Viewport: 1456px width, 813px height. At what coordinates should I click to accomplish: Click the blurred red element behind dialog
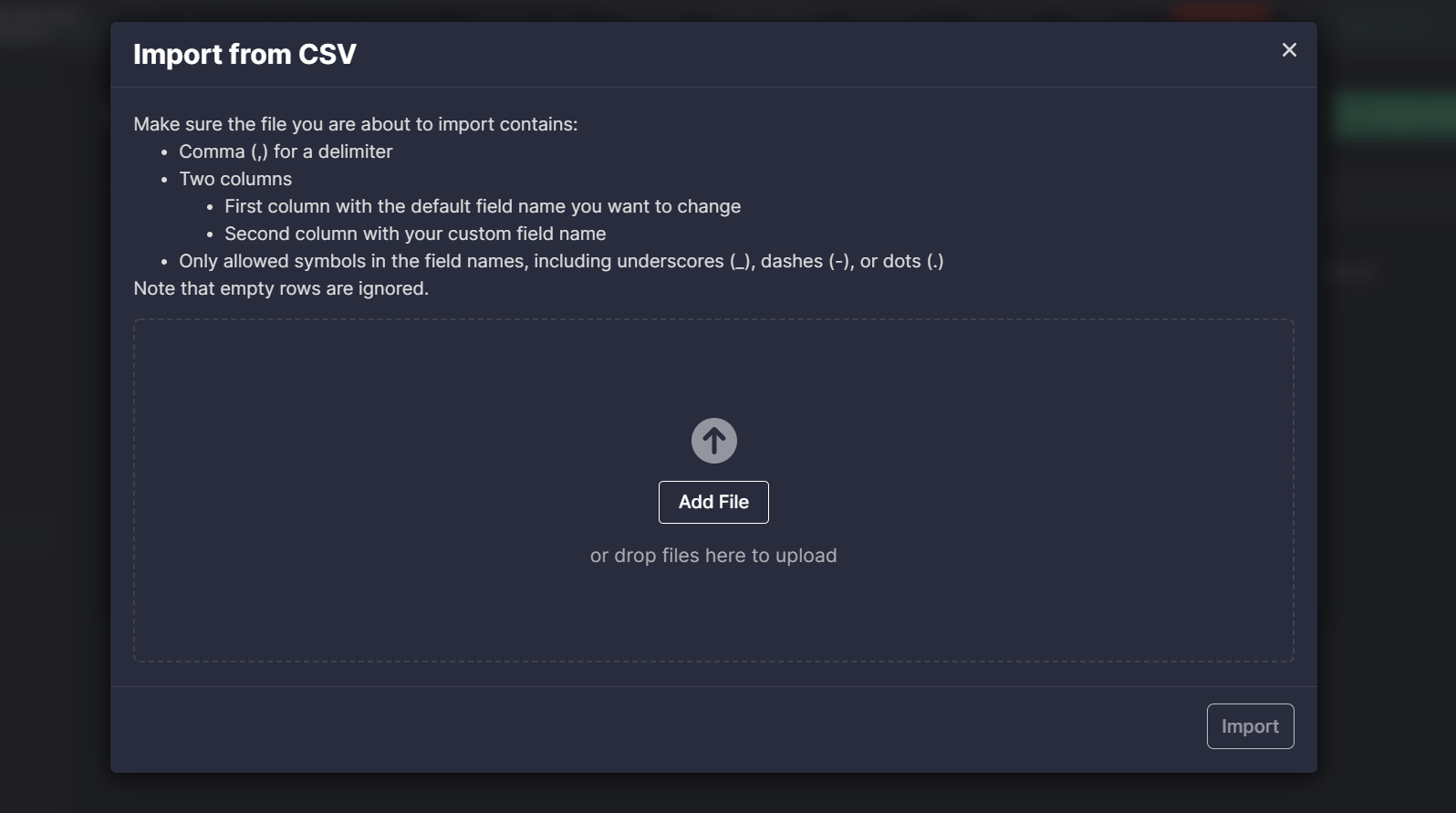tap(1221, 11)
